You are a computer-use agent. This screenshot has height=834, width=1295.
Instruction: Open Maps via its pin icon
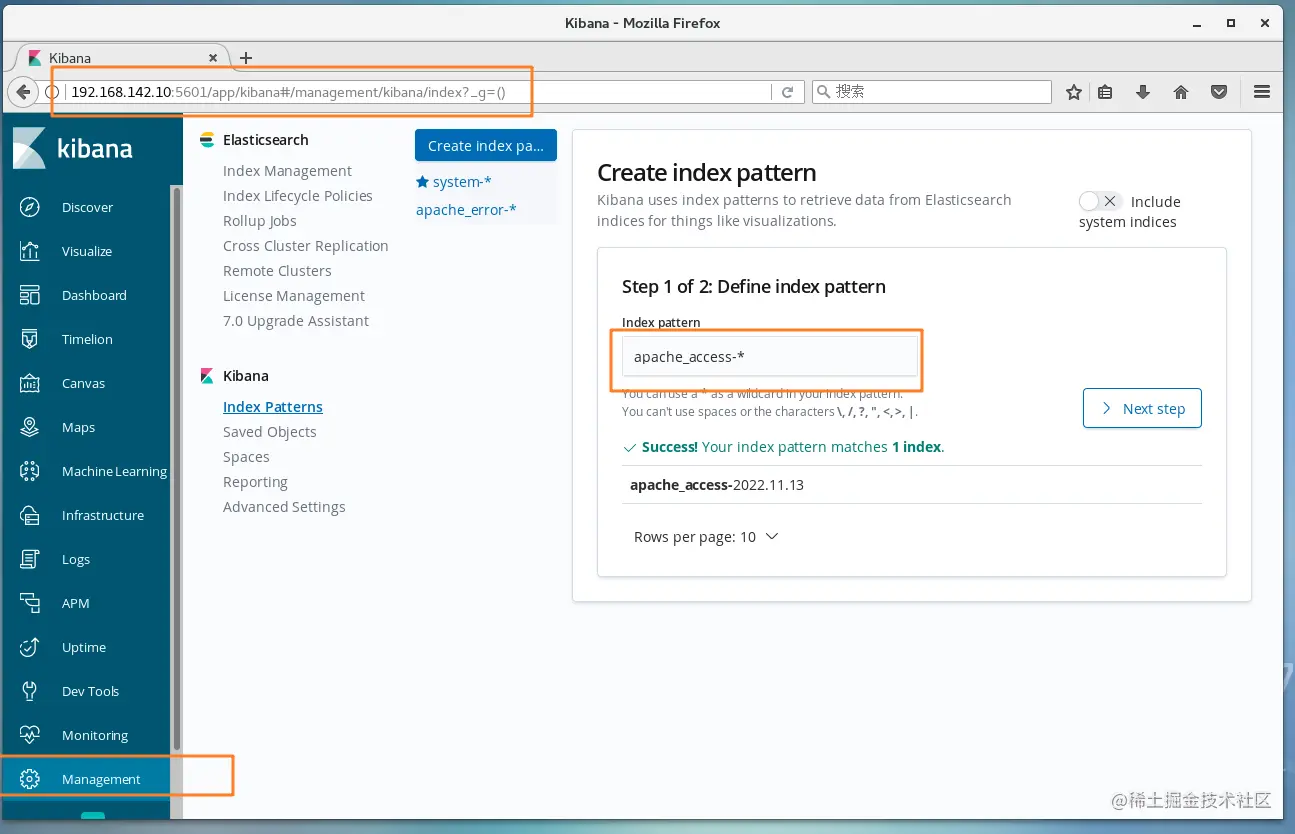[x=30, y=427]
